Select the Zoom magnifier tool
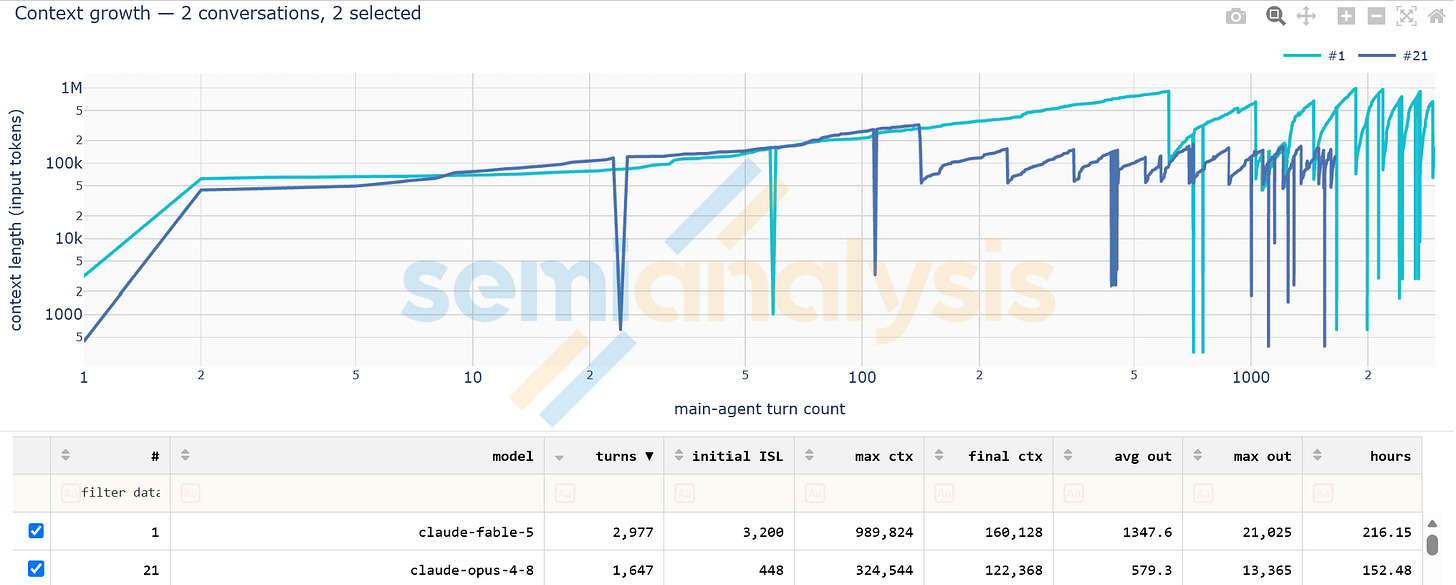 (1275, 16)
